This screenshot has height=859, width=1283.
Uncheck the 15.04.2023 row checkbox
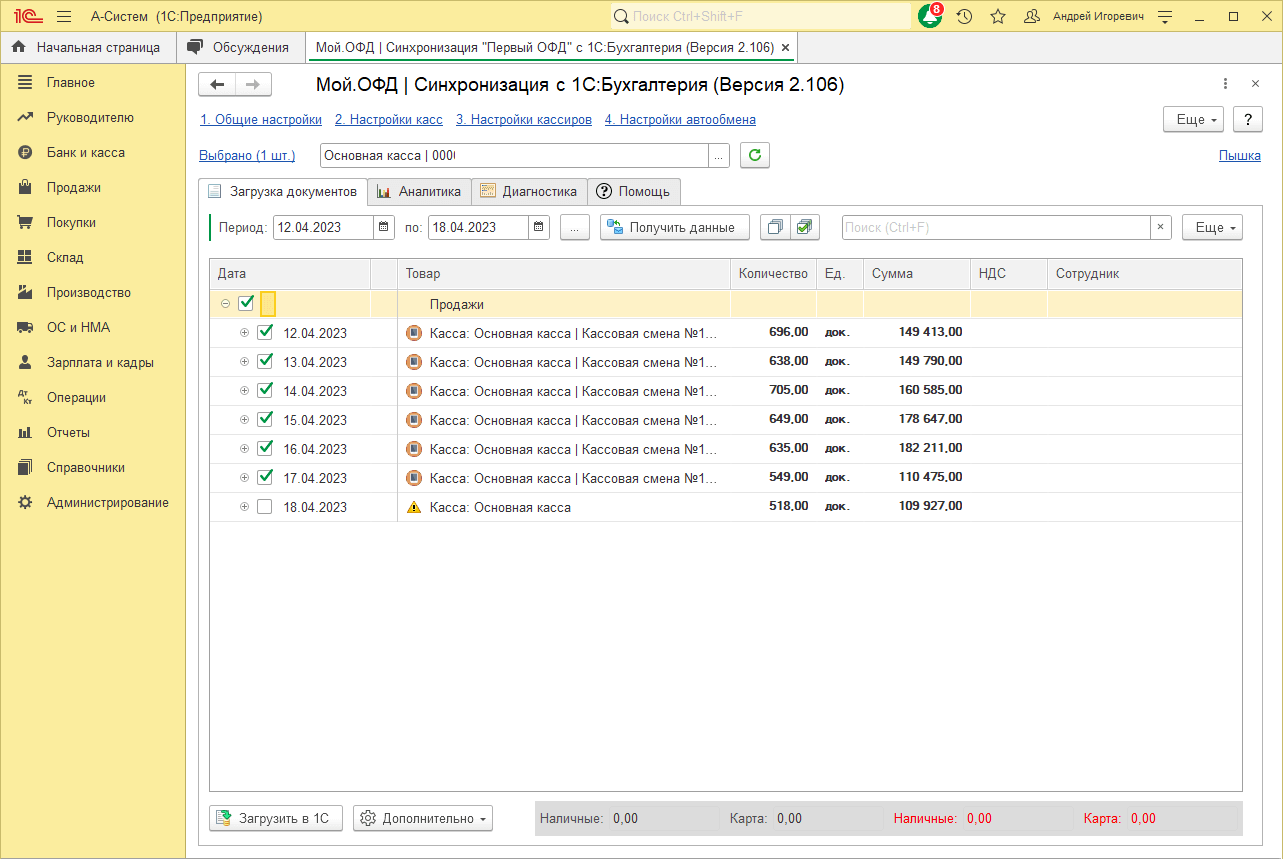coord(265,420)
